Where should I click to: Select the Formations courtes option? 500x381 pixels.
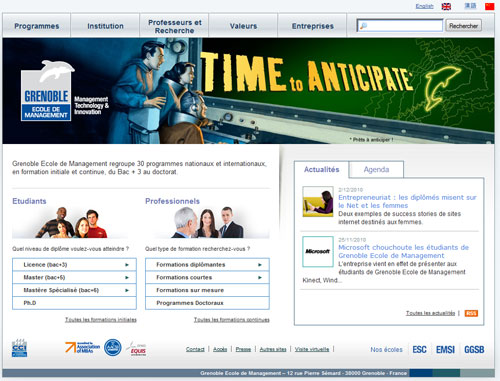click(x=207, y=277)
